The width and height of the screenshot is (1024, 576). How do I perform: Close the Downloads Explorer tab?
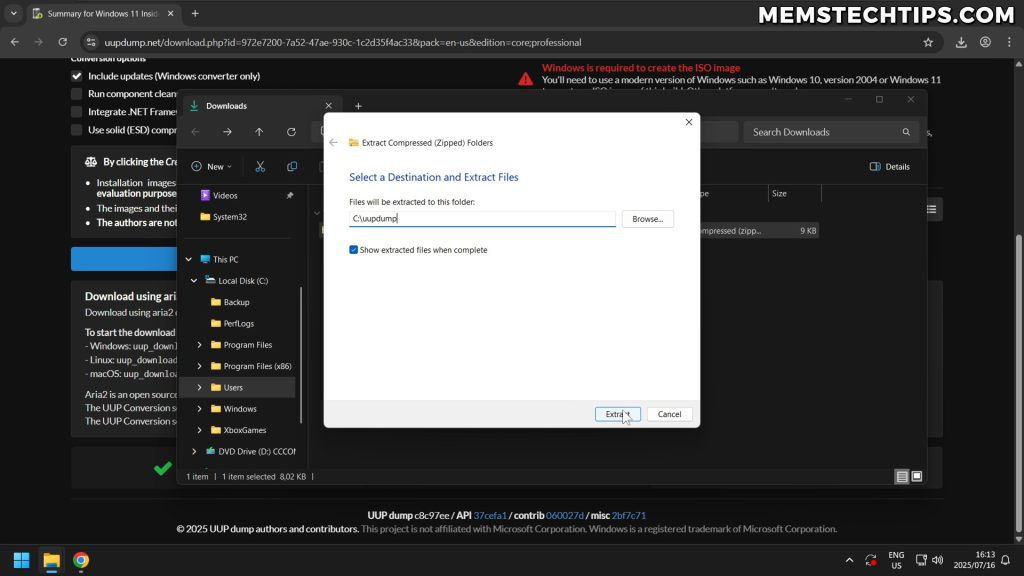[x=328, y=106]
